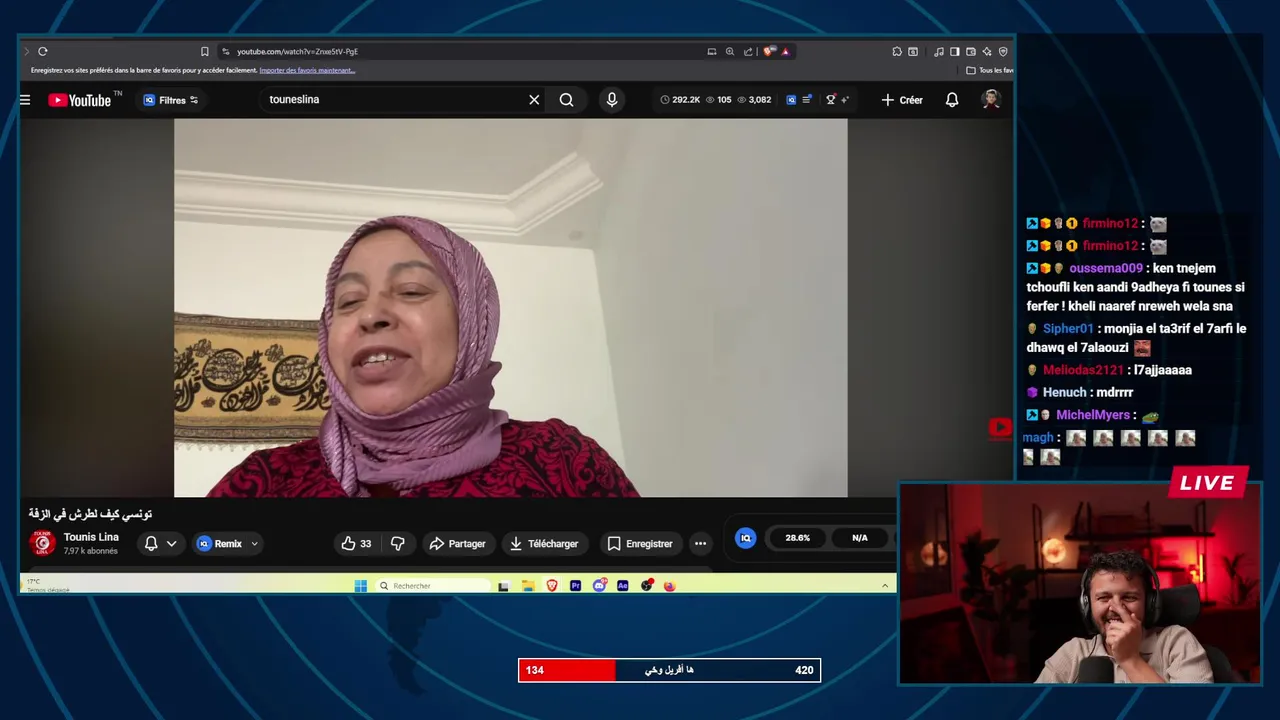Open the Windows Start menu
Image resolution: width=1280 pixels, height=720 pixels.
coord(361,586)
